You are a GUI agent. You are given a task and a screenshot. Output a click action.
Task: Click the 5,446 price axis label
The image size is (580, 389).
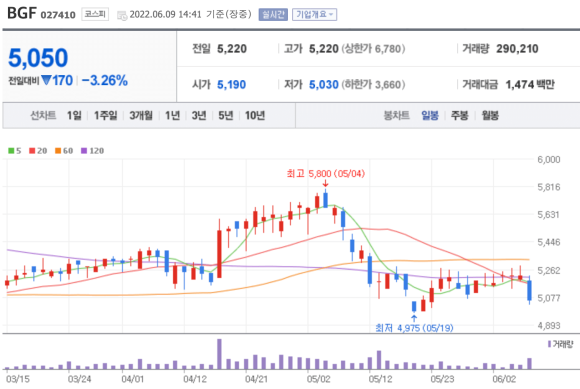pyautogui.click(x=549, y=242)
